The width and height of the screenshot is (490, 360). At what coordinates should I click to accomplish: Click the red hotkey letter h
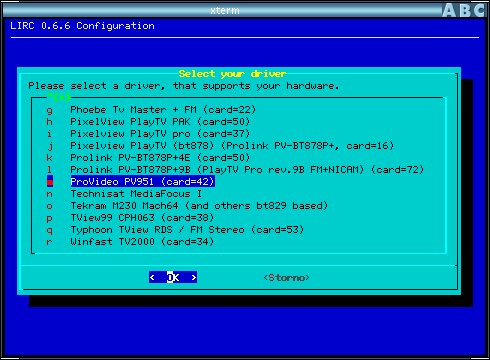tap(50, 122)
